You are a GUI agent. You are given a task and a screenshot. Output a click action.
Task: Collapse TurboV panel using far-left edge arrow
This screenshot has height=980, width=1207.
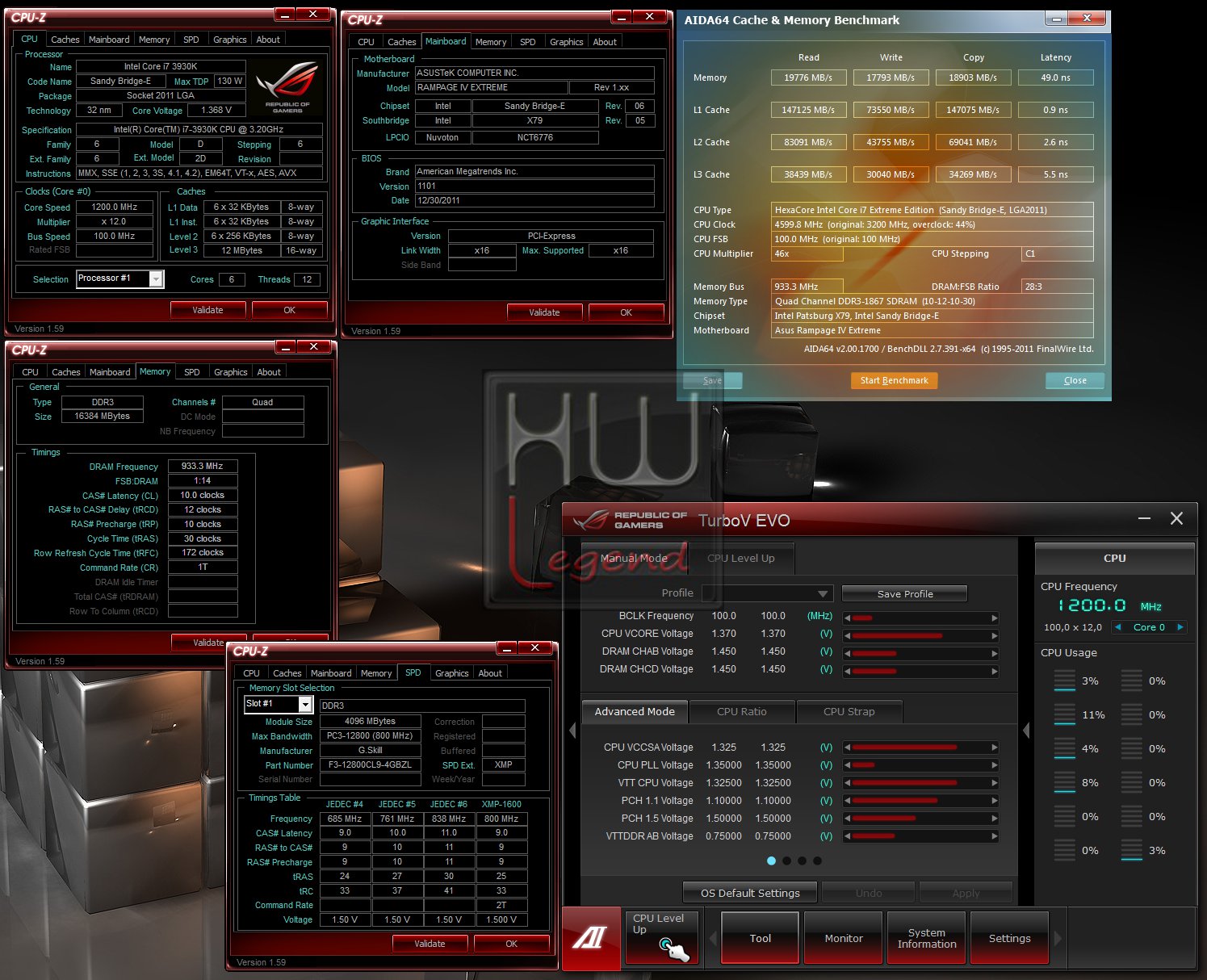tap(572, 730)
